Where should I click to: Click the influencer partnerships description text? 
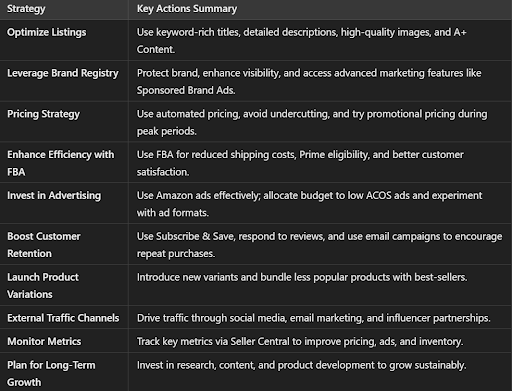click(313, 318)
